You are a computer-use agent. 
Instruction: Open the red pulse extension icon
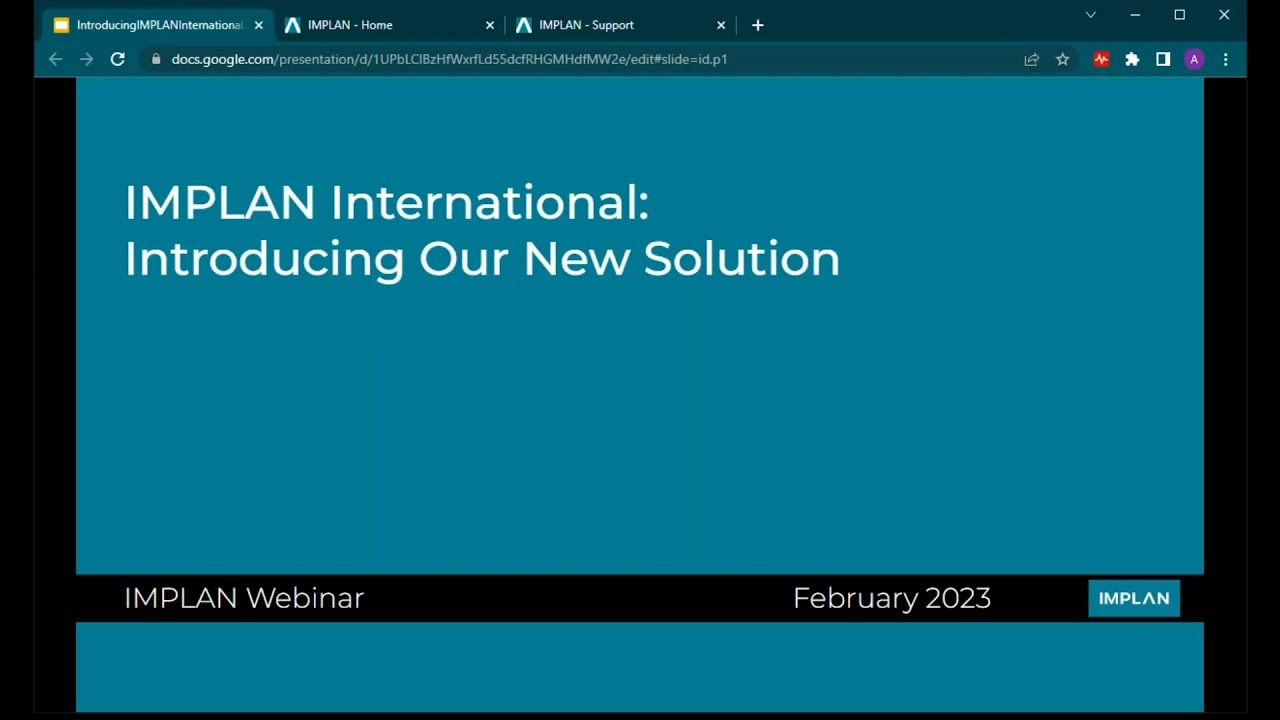[x=1101, y=59]
